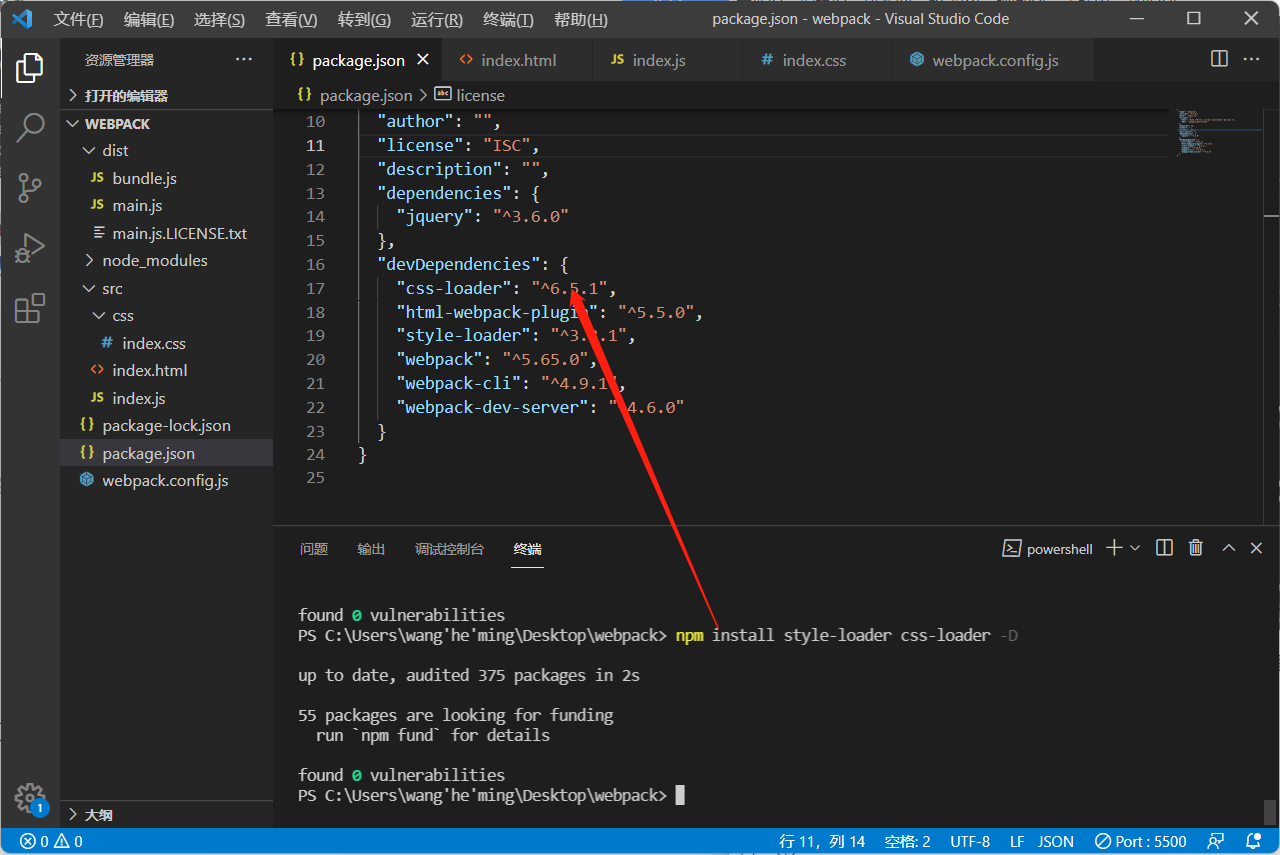Switch to the 问题 panel tab

tap(314, 549)
